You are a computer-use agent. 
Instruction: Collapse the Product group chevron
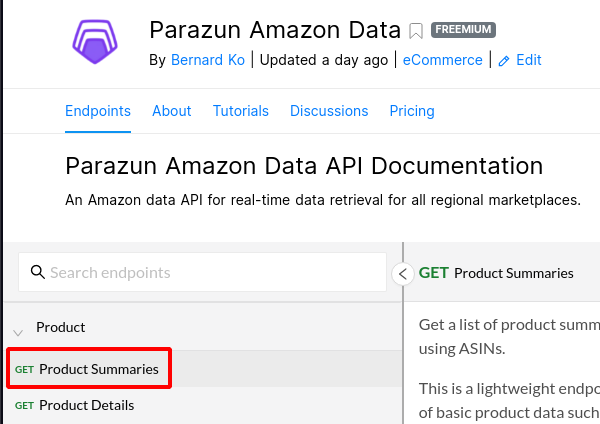(18, 333)
